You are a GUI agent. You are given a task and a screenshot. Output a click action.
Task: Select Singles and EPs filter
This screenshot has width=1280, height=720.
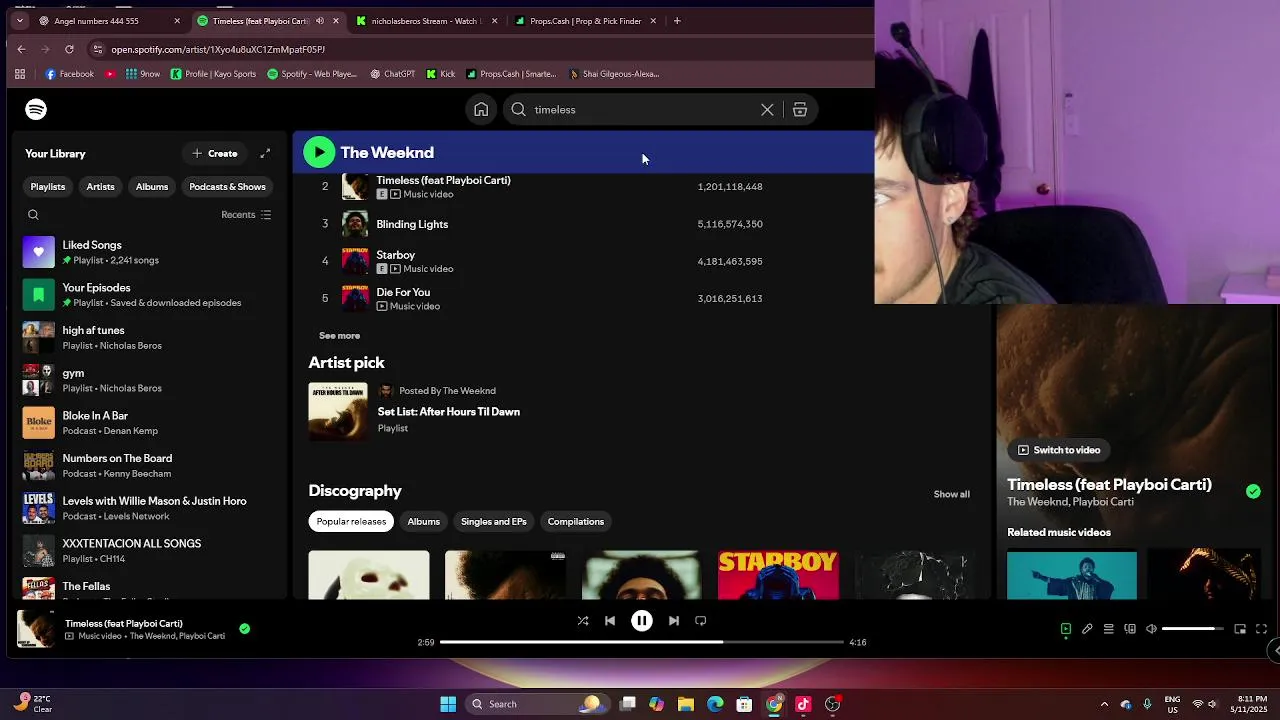click(493, 522)
